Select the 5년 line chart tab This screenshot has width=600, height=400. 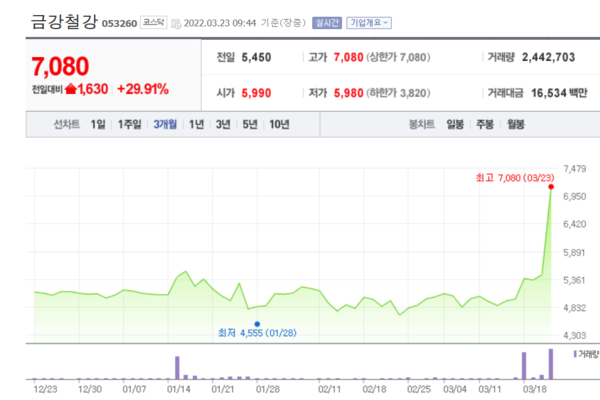pos(250,124)
